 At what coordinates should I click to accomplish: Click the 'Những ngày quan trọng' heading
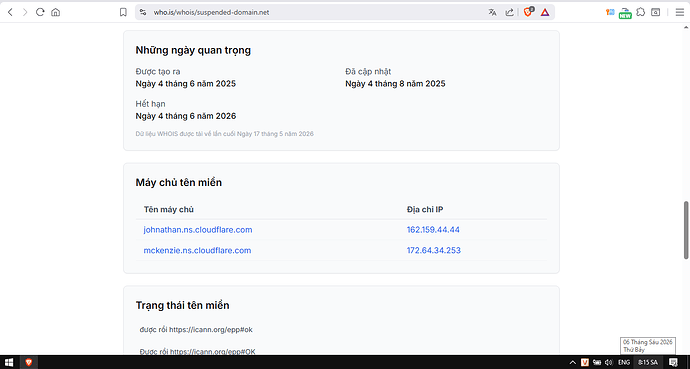click(193, 50)
